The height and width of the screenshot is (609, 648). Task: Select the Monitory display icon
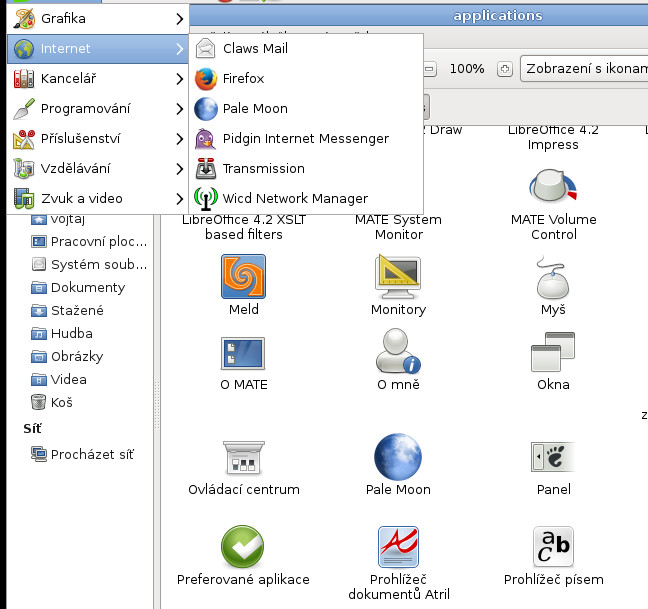398,277
